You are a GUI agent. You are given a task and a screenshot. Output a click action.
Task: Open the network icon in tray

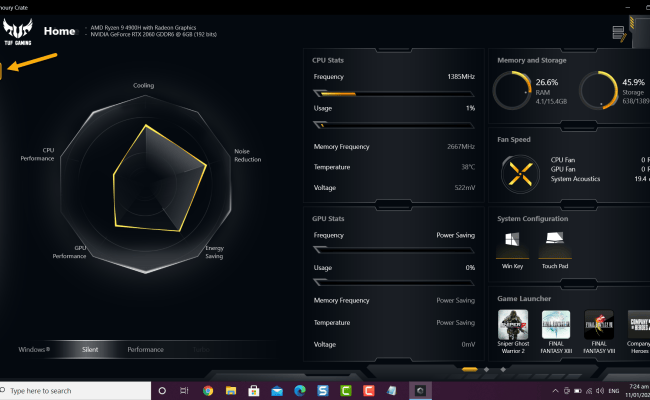coord(589,391)
